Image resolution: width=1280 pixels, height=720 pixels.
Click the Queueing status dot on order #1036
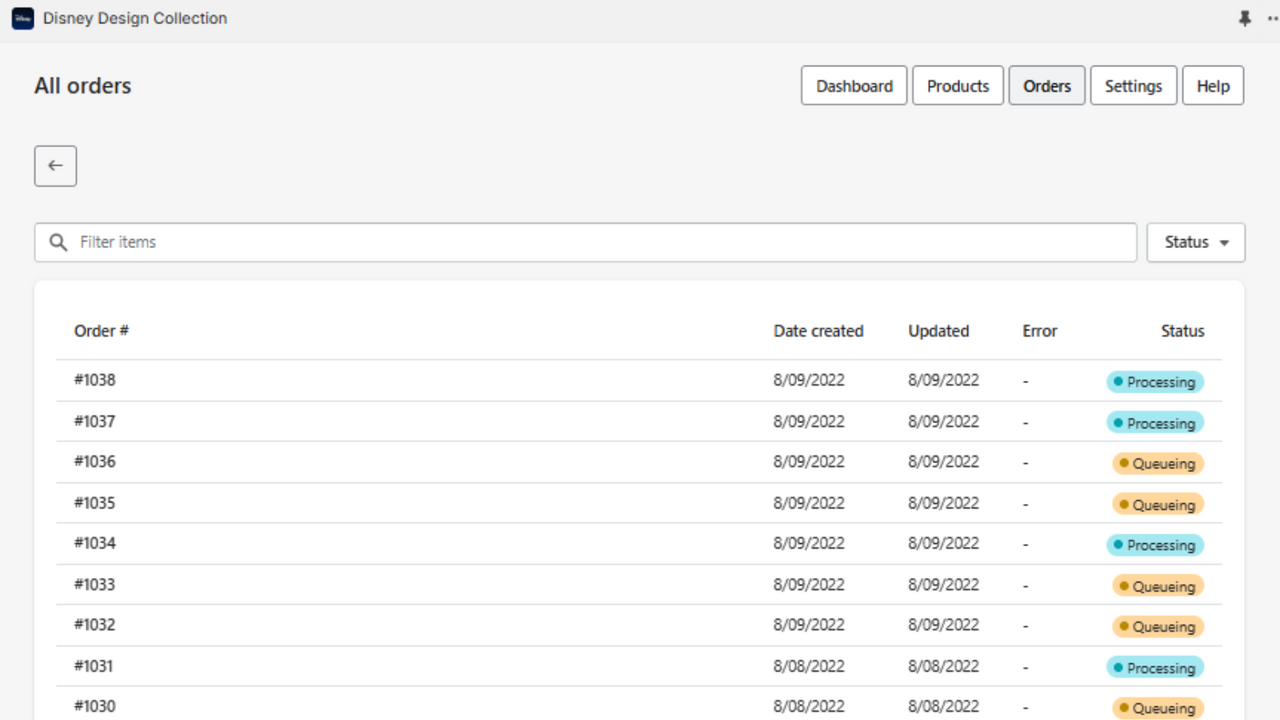pos(1122,462)
